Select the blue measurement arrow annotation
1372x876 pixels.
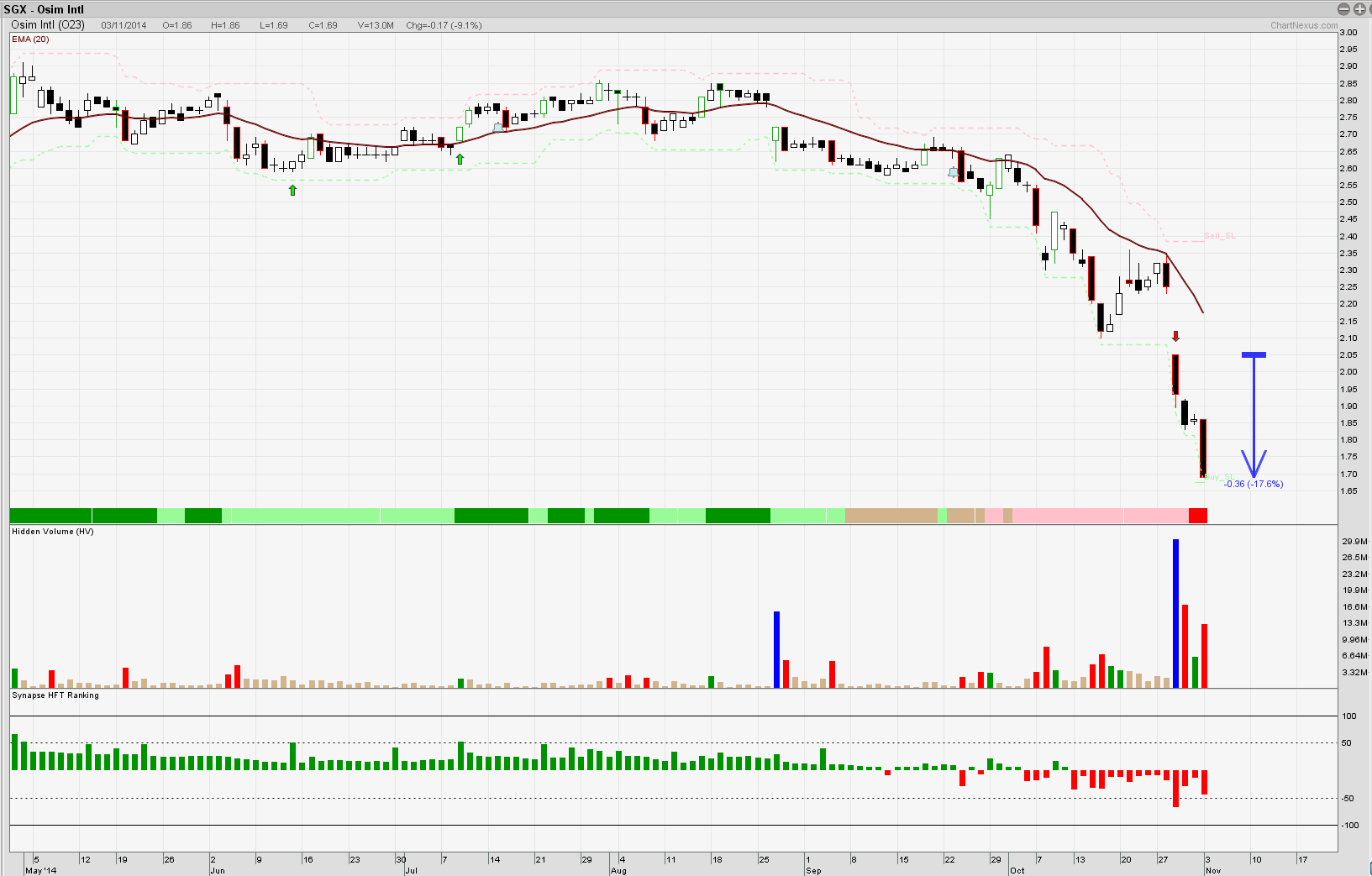(x=1254, y=415)
